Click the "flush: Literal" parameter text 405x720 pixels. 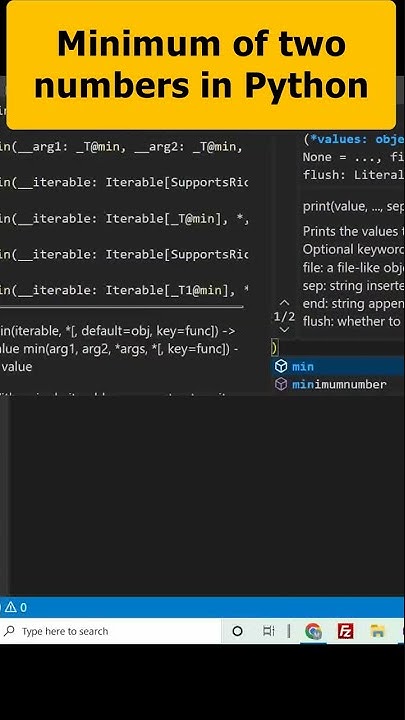(x=354, y=175)
